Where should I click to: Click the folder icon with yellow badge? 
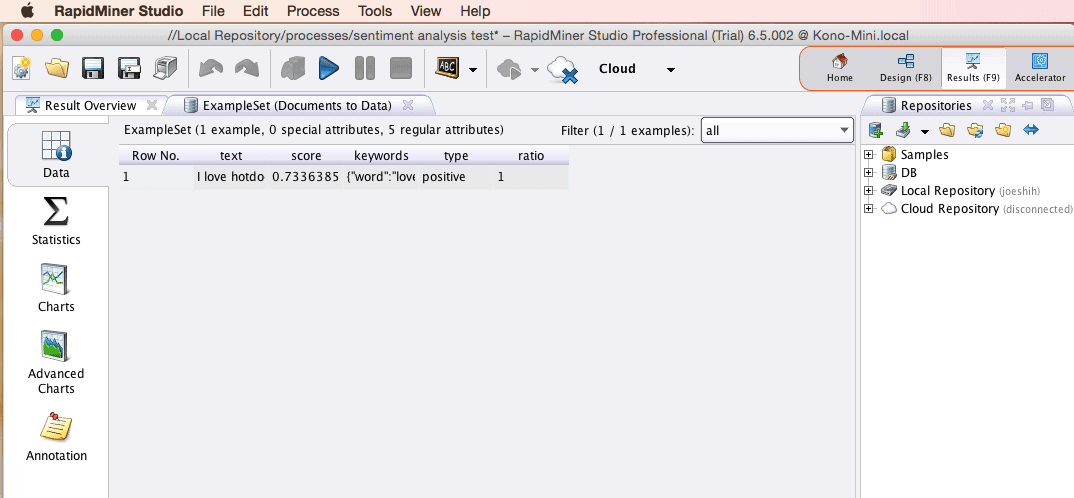point(1003,130)
